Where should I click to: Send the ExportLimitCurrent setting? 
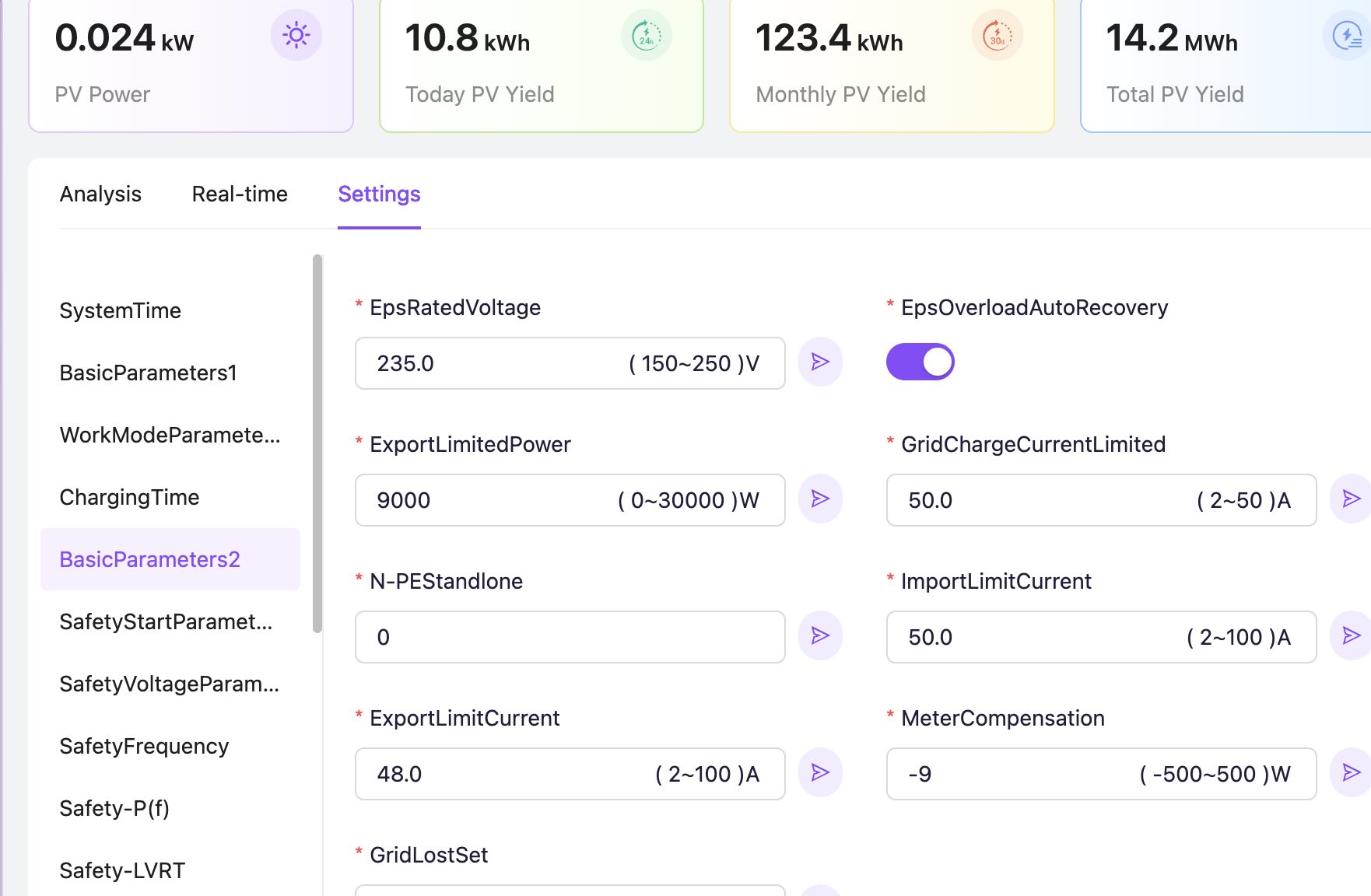pyautogui.click(x=820, y=773)
